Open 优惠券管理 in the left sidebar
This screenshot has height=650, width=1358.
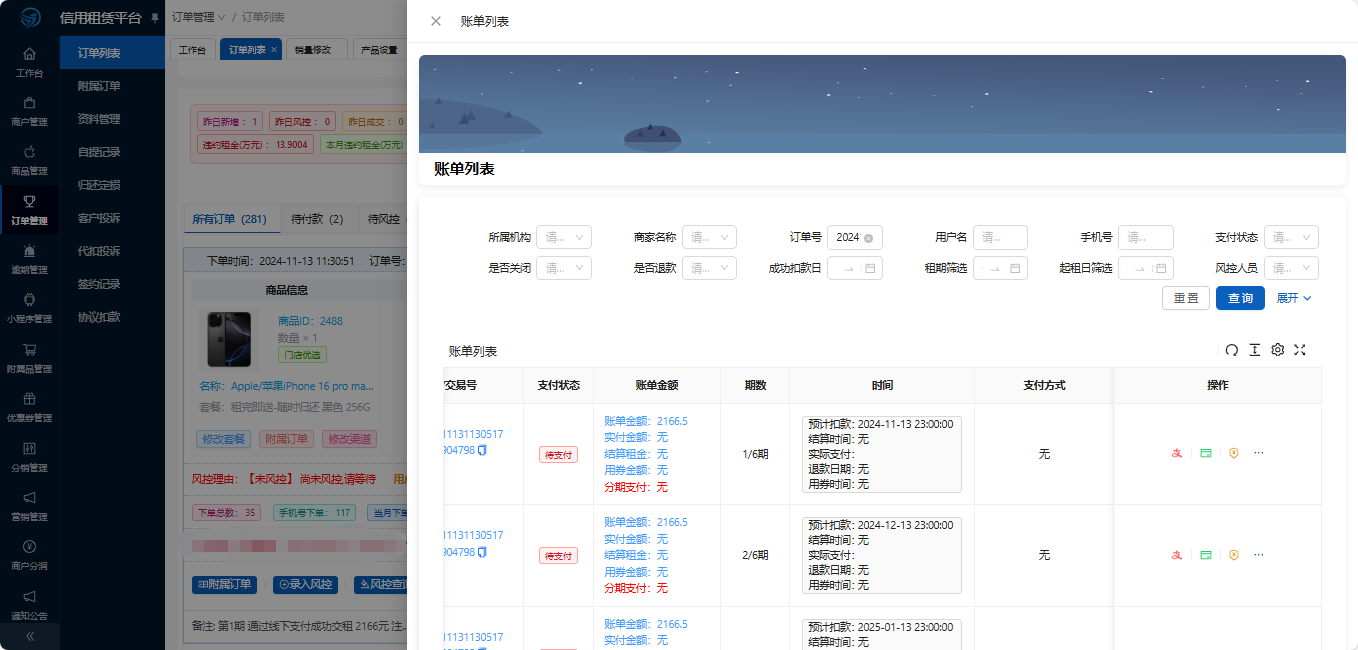[x=29, y=407]
